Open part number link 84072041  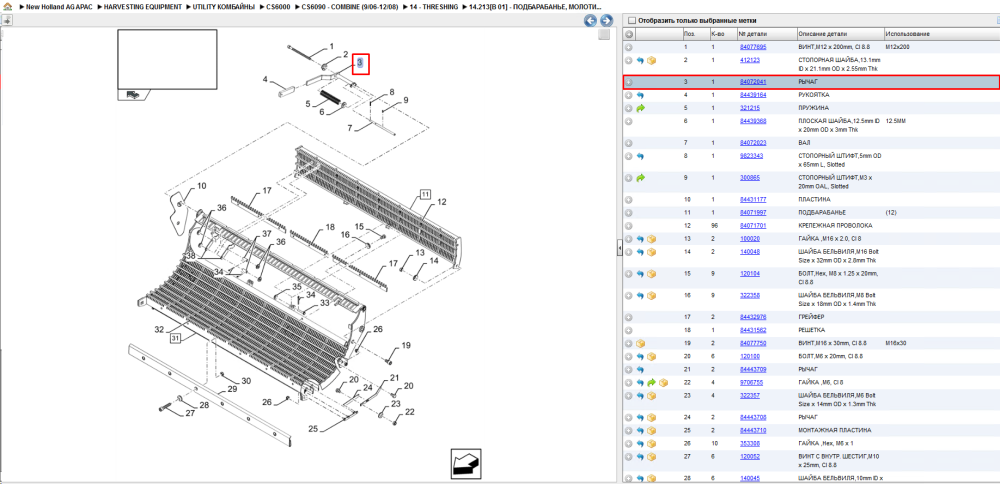[753, 82]
